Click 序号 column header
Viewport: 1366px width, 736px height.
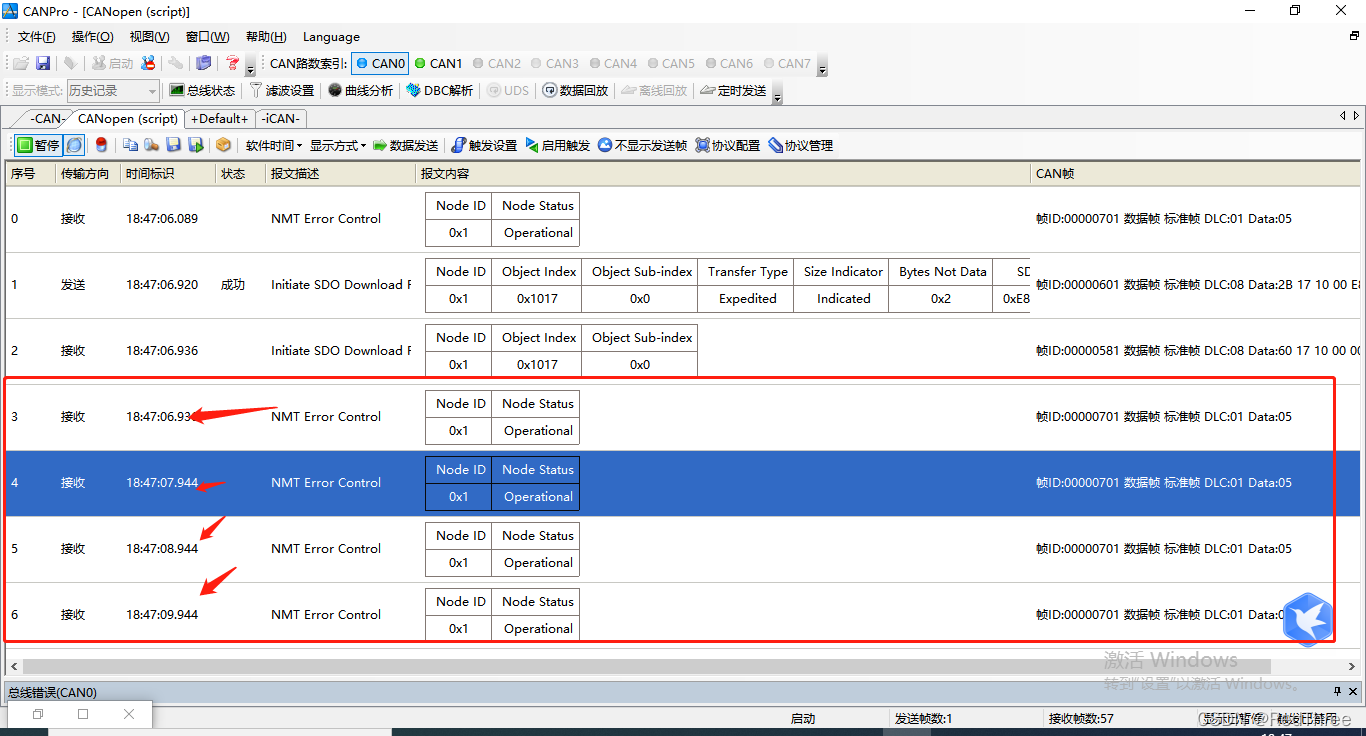tap(30, 173)
